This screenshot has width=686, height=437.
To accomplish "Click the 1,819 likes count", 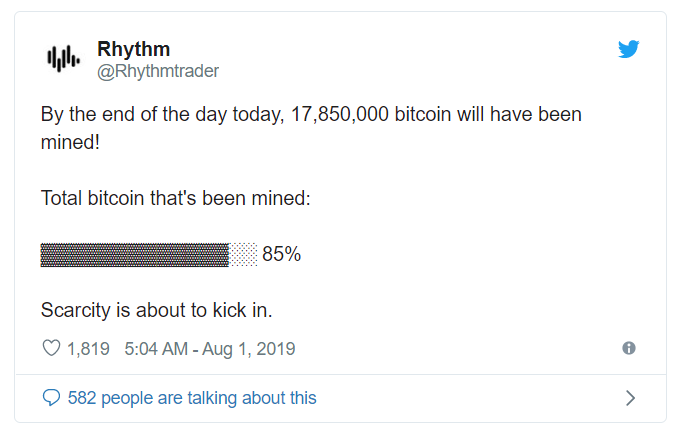I will [x=90, y=349].
